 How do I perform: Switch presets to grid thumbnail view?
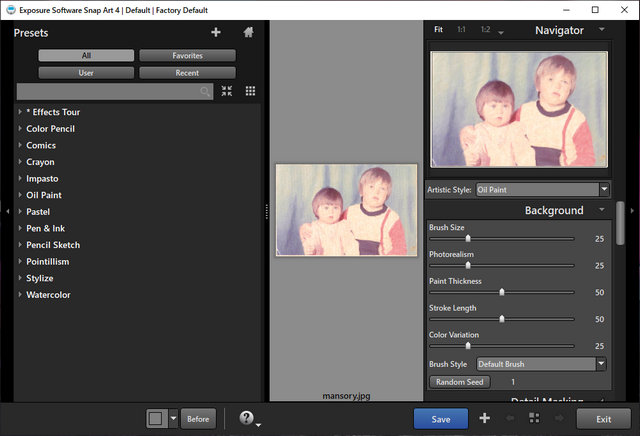point(250,91)
